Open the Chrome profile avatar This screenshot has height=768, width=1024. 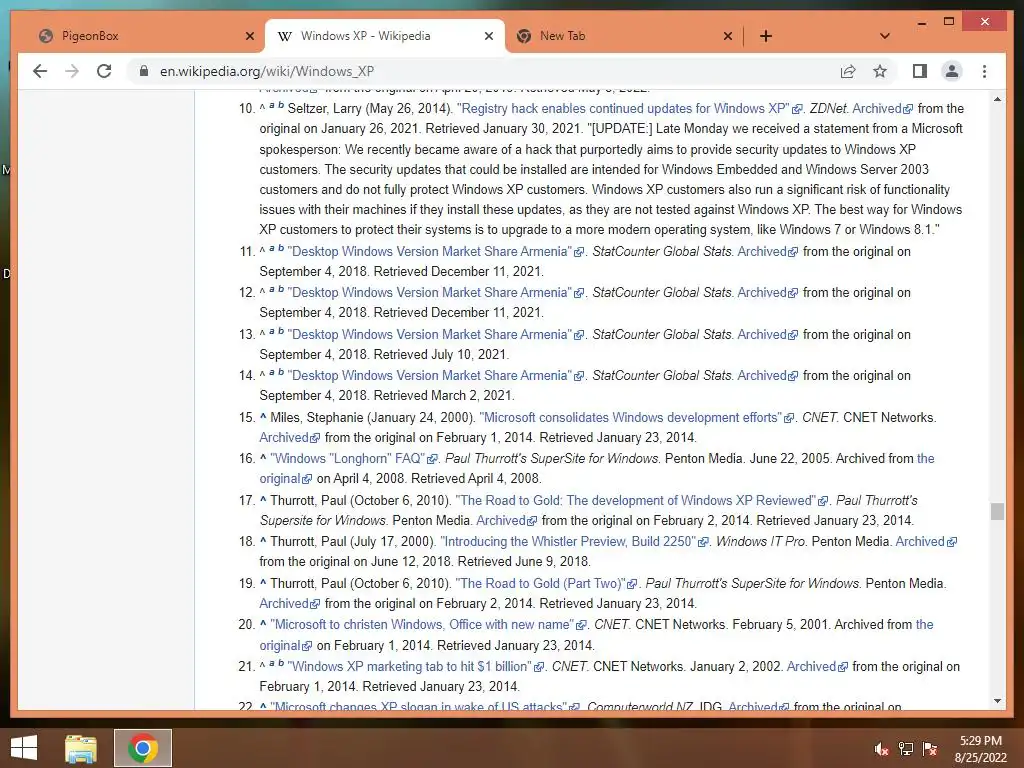[952, 71]
